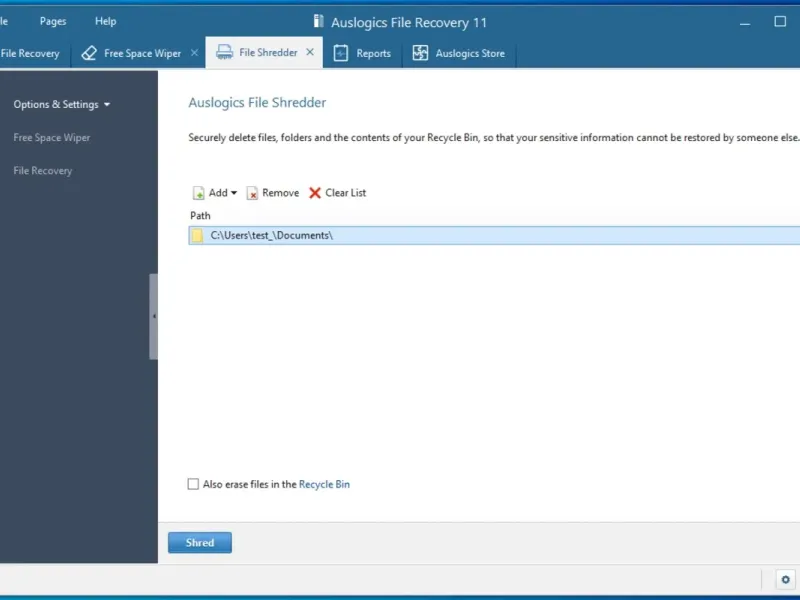This screenshot has height=600, width=800.
Task: Collapse the sidebar panel handle
Action: point(154,316)
